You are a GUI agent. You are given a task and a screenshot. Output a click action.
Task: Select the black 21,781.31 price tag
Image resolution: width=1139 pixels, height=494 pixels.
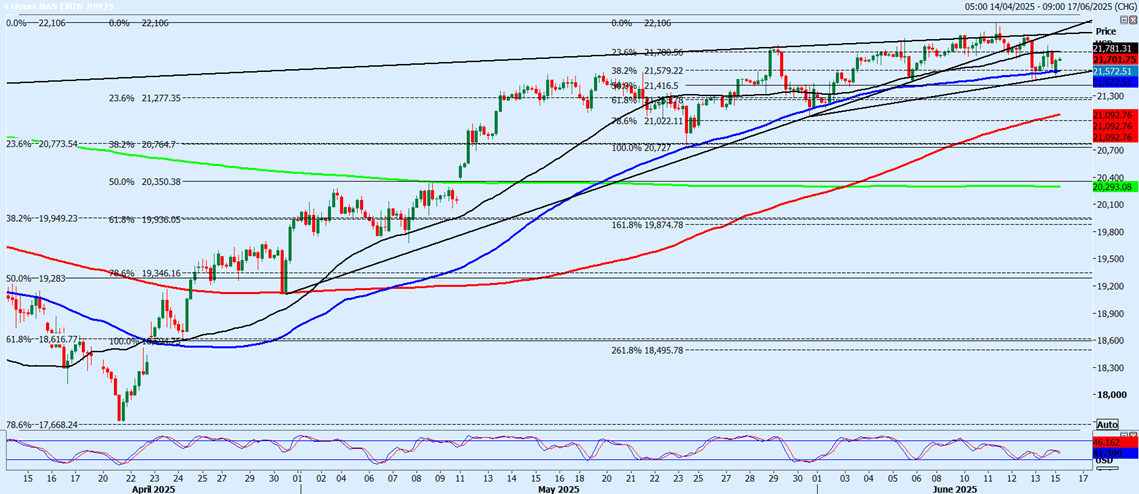(x=1114, y=47)
